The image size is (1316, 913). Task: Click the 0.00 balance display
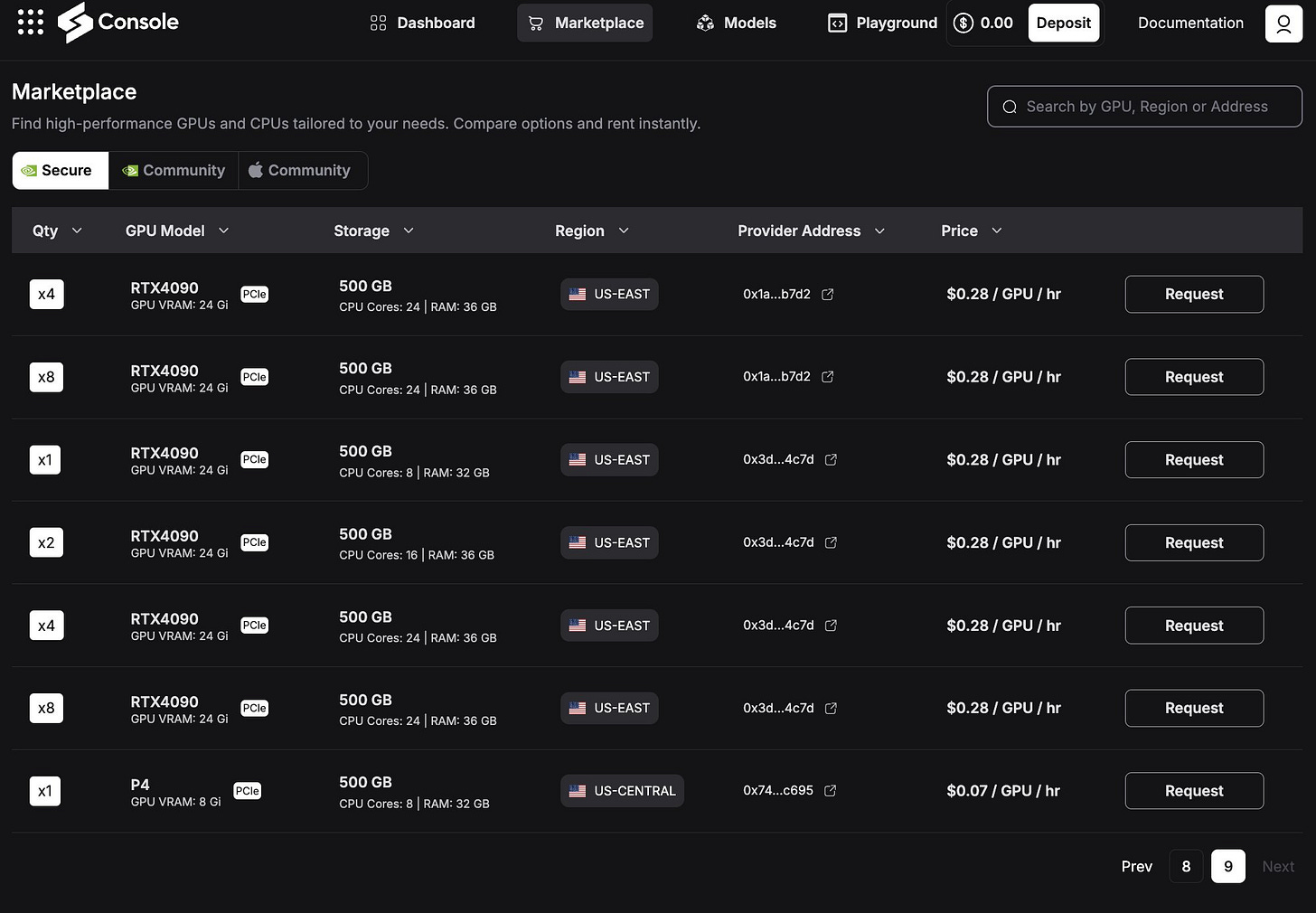click(997, 24)
